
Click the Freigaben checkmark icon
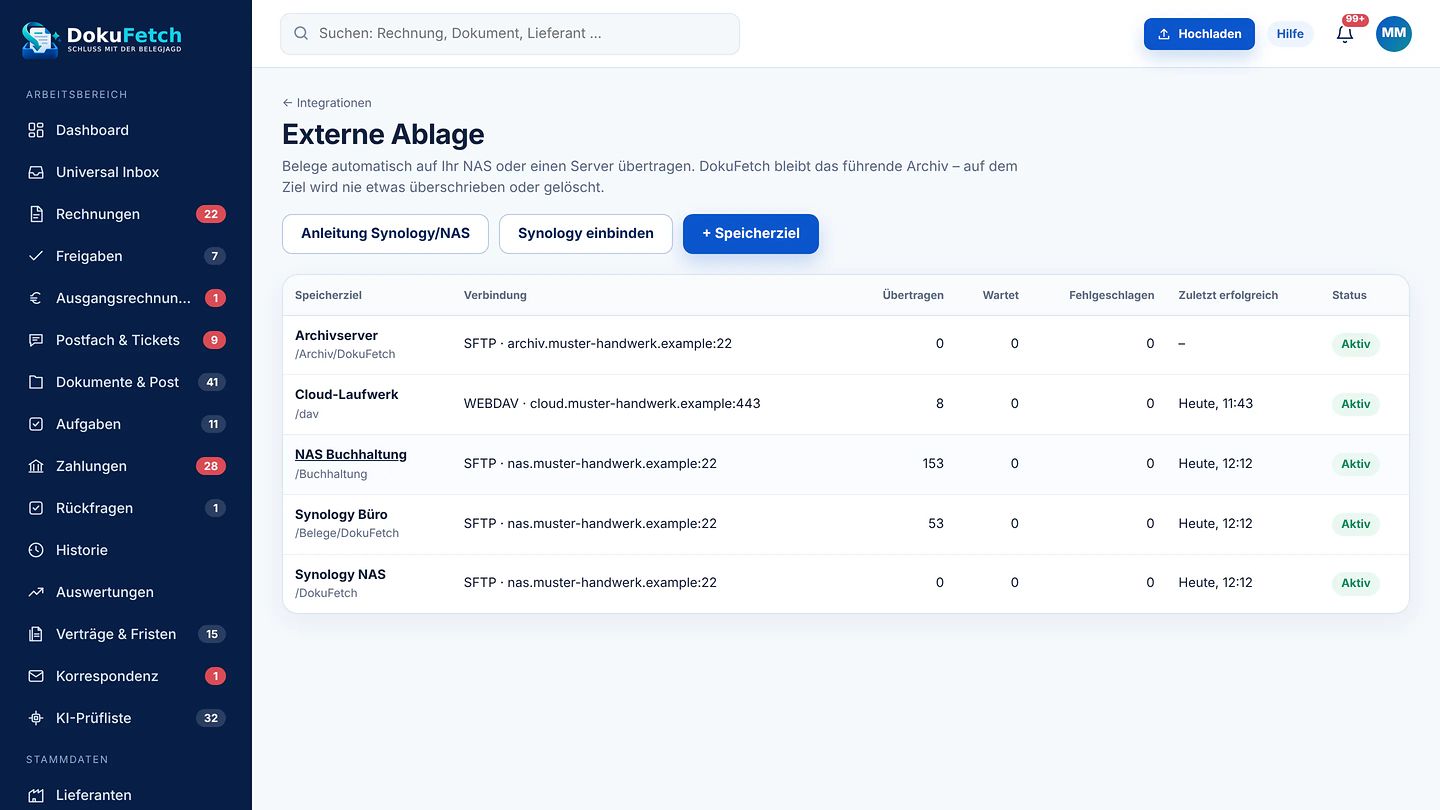(36, 256)
